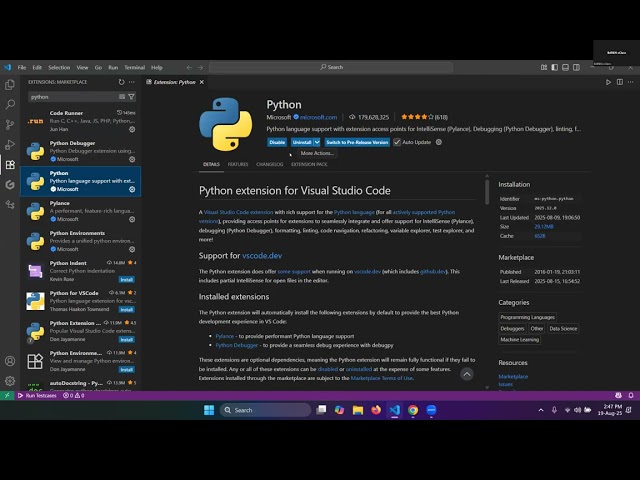
Task: Open manage gear for Python Debugger extension
Action: coord(132,159)
